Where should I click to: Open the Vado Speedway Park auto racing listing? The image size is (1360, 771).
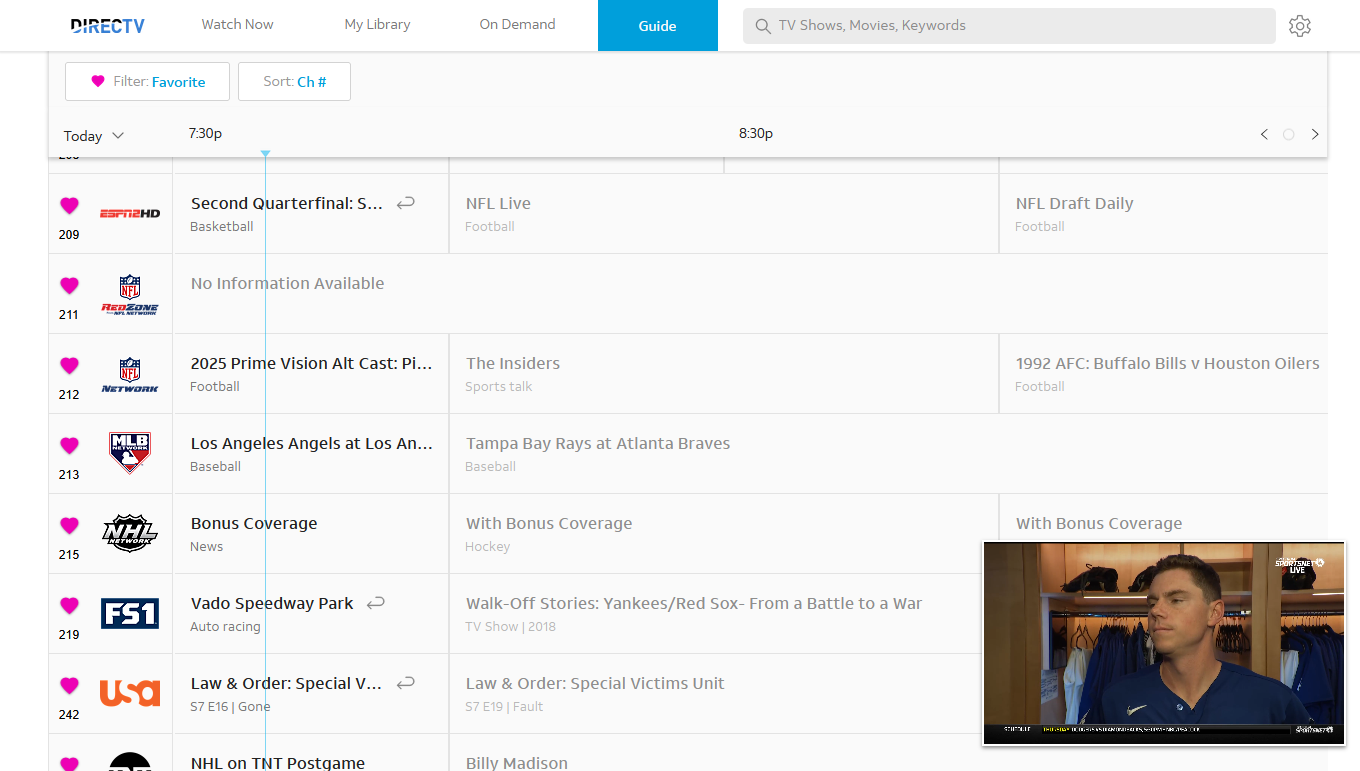coord(310,613)
